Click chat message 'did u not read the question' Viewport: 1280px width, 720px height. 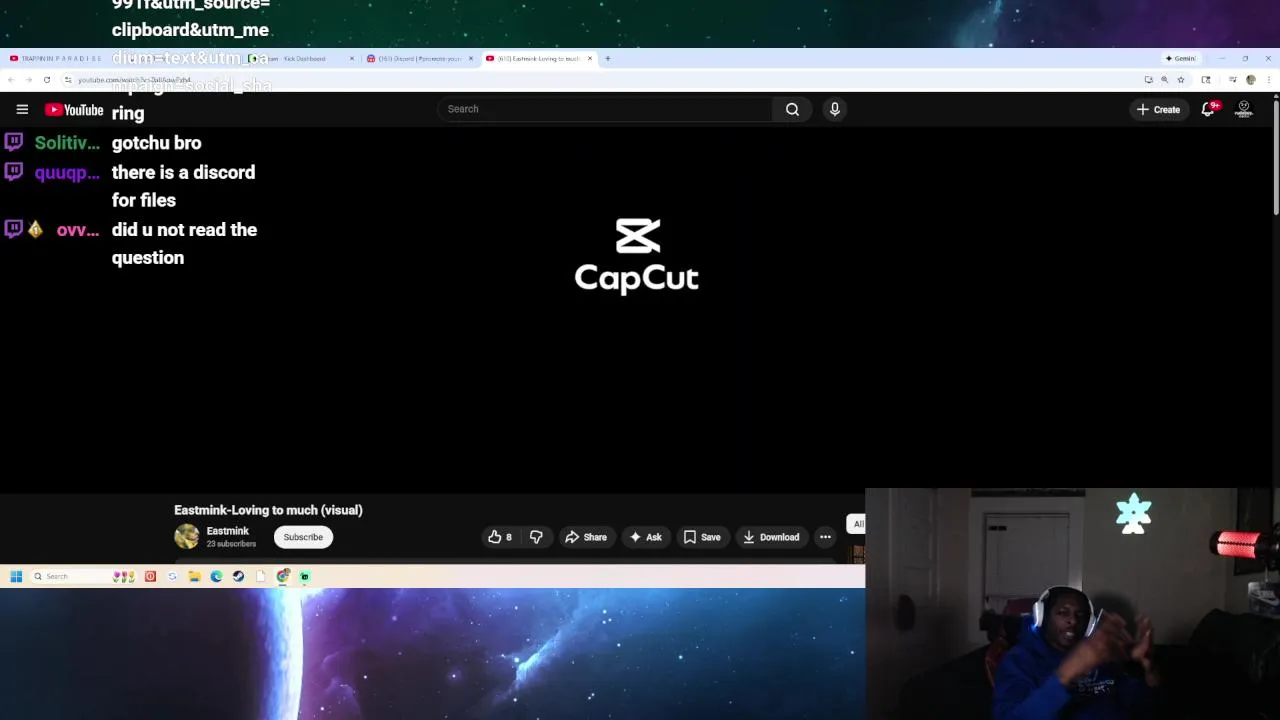coord(184,244)
